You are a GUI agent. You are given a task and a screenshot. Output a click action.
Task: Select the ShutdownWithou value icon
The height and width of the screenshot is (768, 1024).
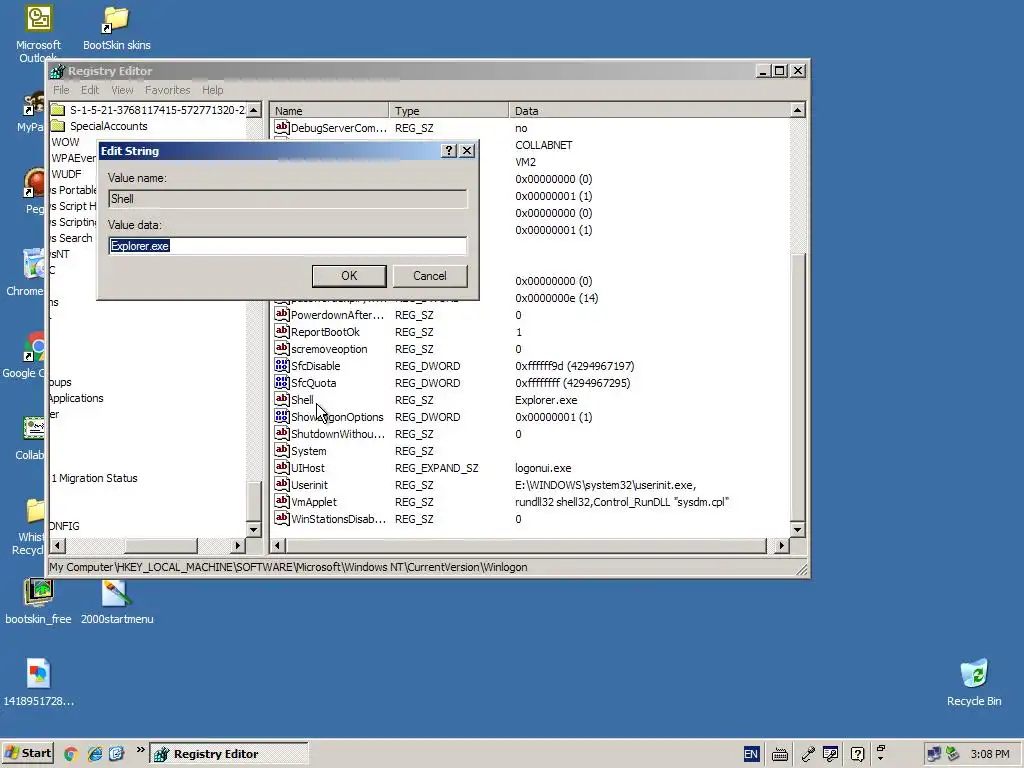coord(281,433)
